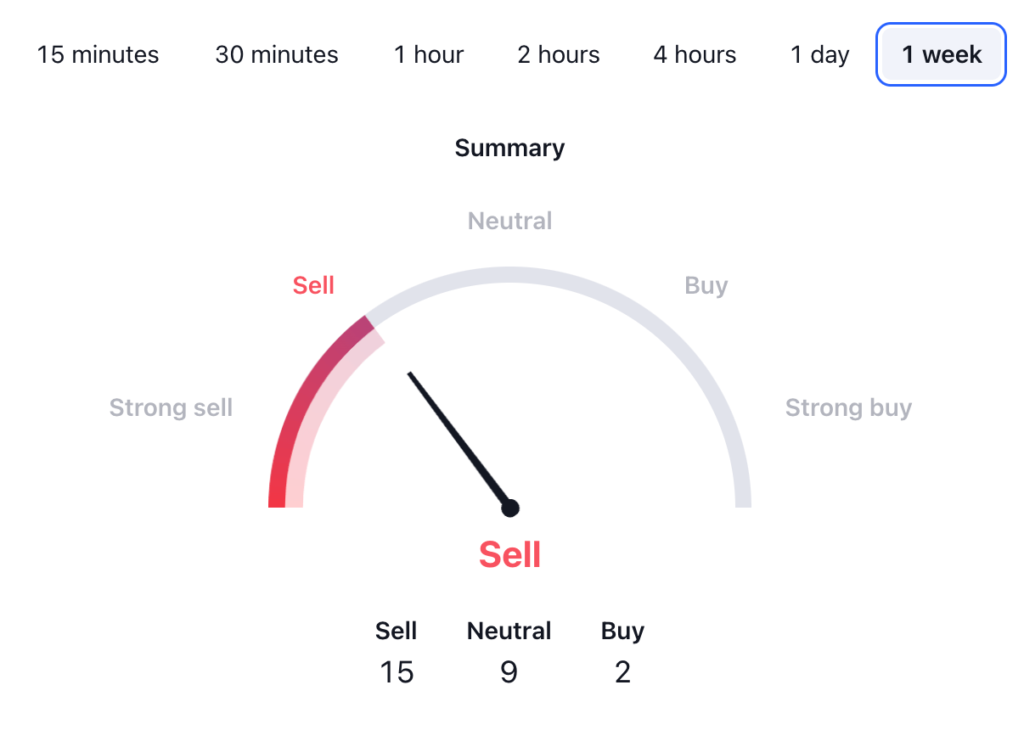Click the Buy count of 2
This screenshot has height=730, width=1024.
click(623, 672)
